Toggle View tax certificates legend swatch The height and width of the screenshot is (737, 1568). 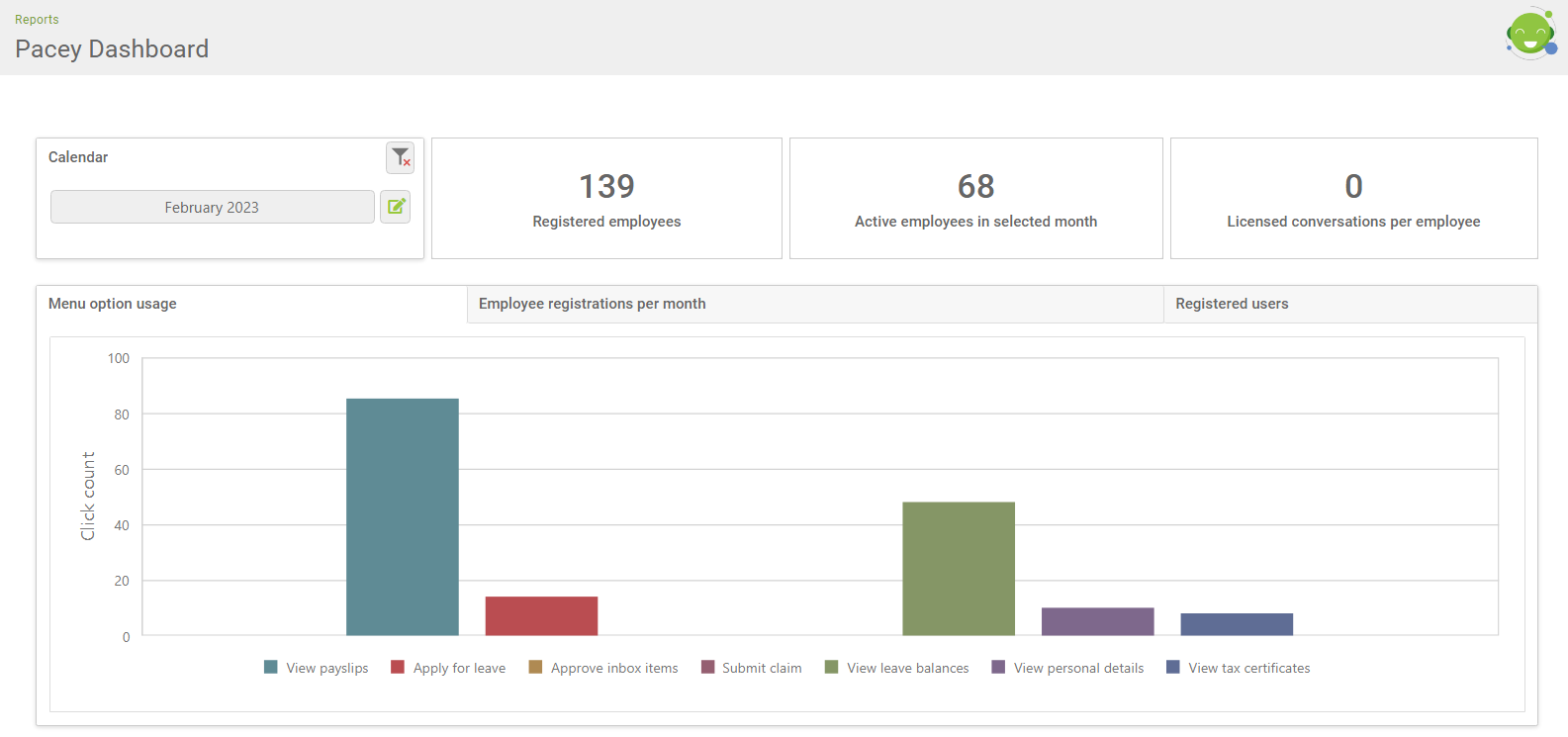coord(1173,668)
